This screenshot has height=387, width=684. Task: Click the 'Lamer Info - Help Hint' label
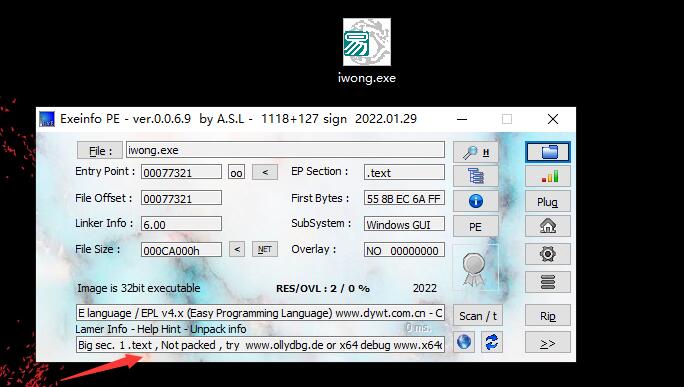[x=161, y=329]
